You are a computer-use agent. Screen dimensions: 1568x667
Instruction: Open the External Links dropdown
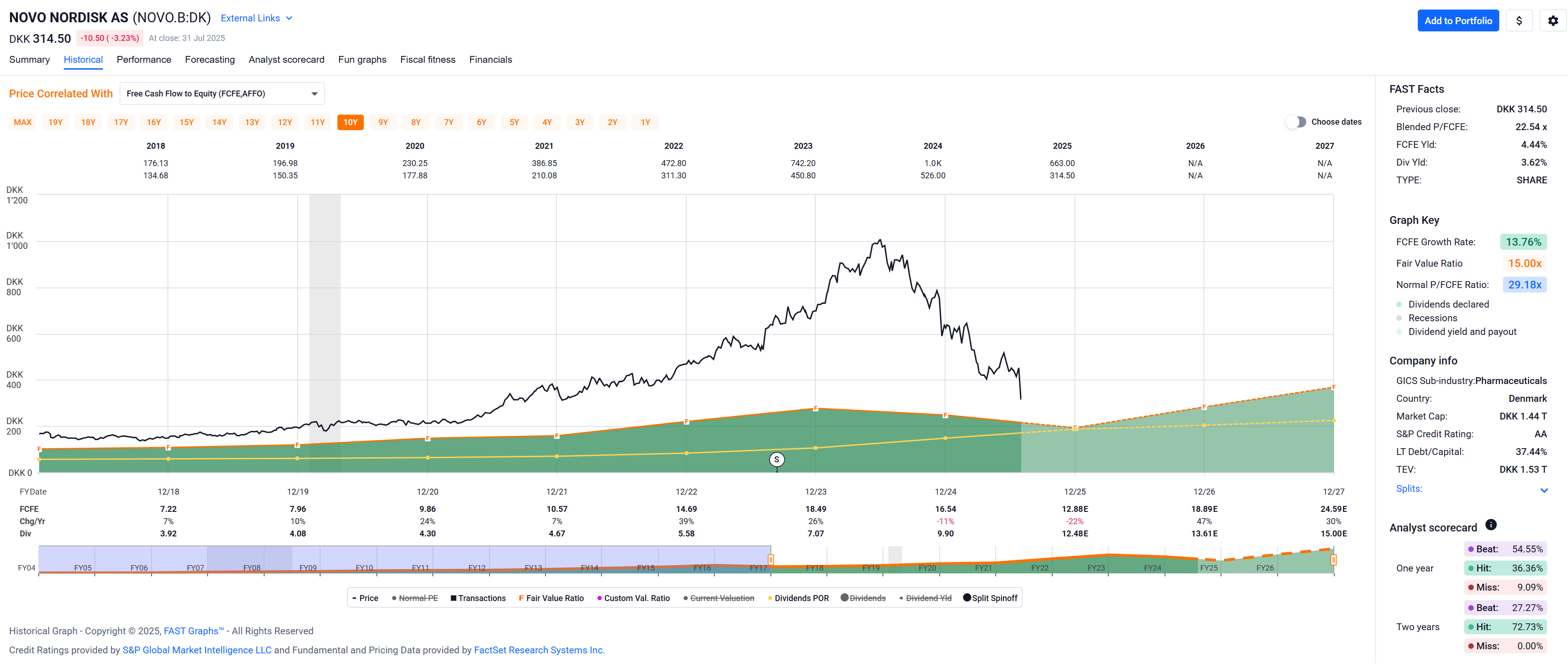(256, 18)
